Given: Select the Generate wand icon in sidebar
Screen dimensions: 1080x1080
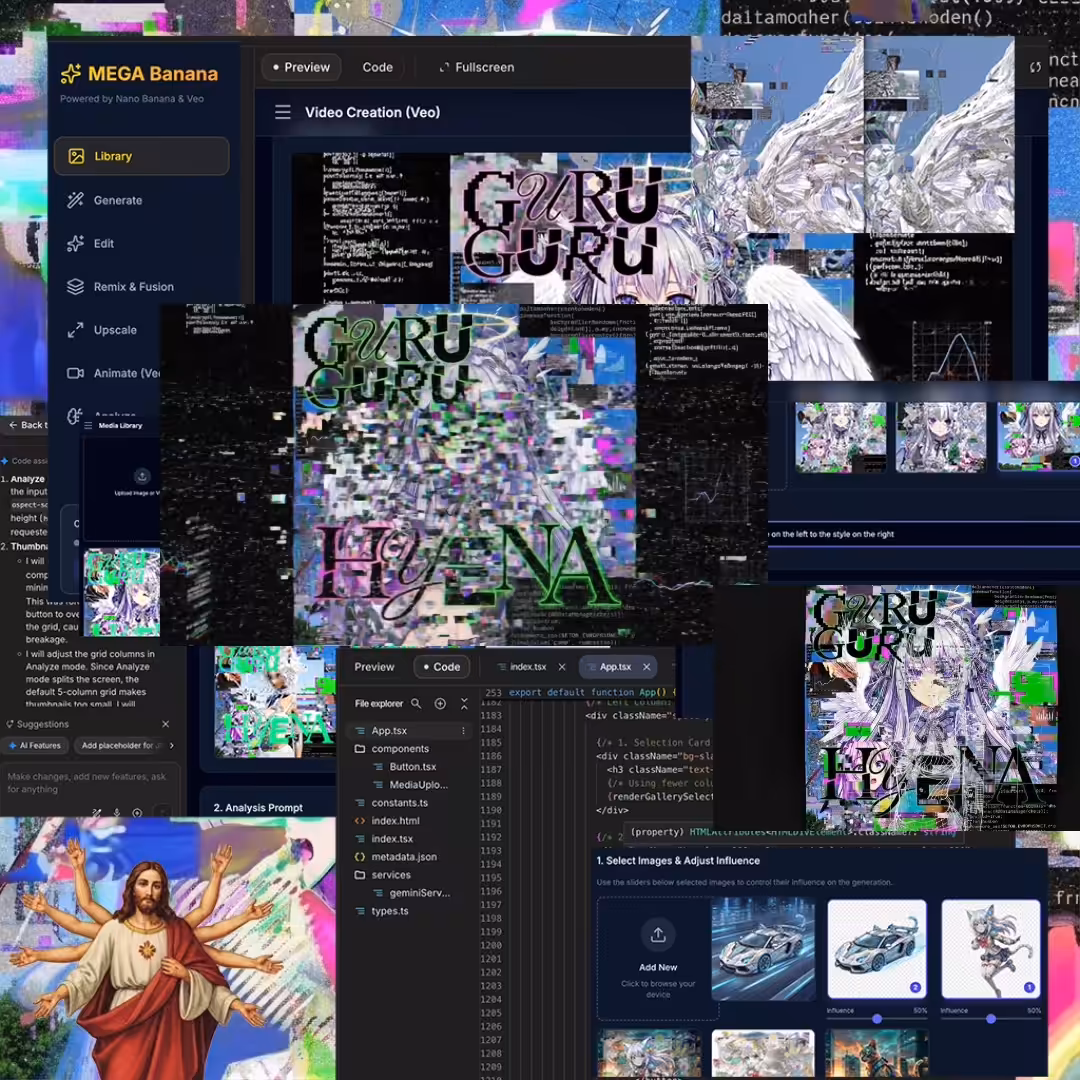Looking at the screenshot, I should 75,200.
